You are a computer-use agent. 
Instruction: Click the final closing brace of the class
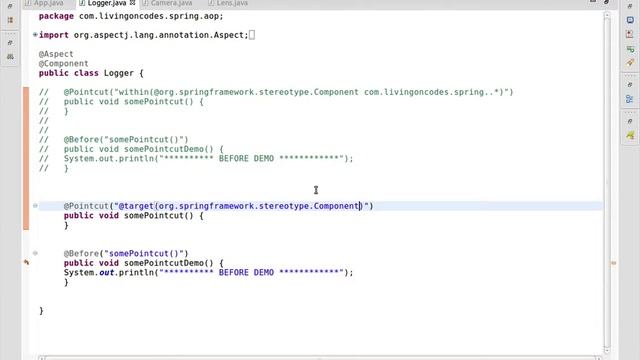(x=41, y=311)
